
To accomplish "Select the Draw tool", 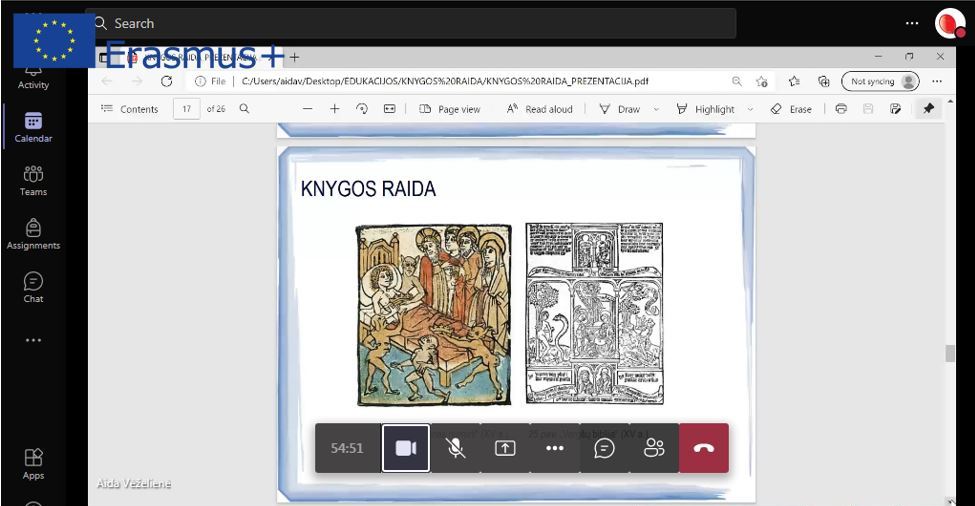I will pyautogui.click(x=619, y=109).
